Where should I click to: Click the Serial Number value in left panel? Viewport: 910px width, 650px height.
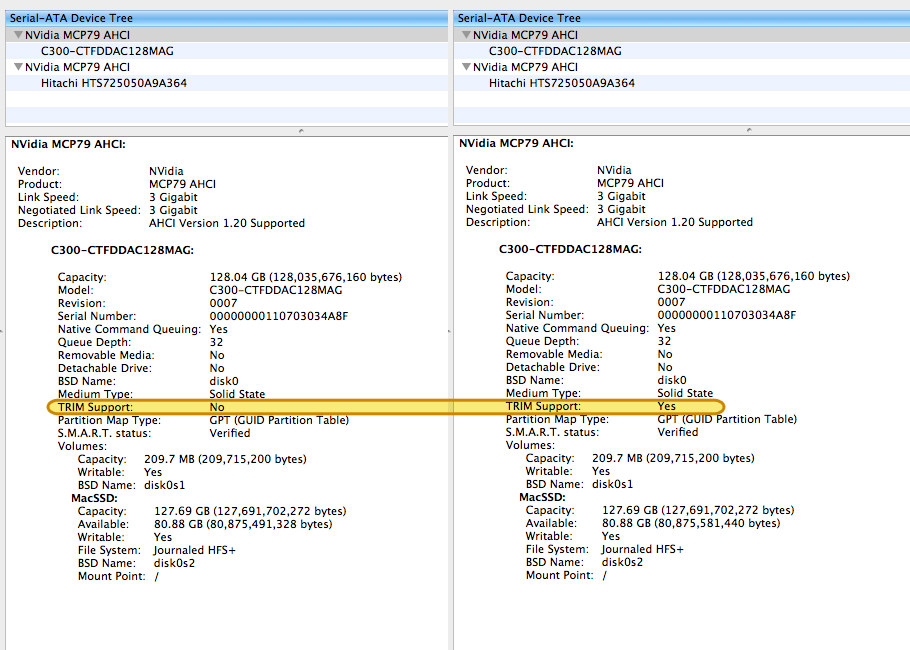(x=278, y=316)
